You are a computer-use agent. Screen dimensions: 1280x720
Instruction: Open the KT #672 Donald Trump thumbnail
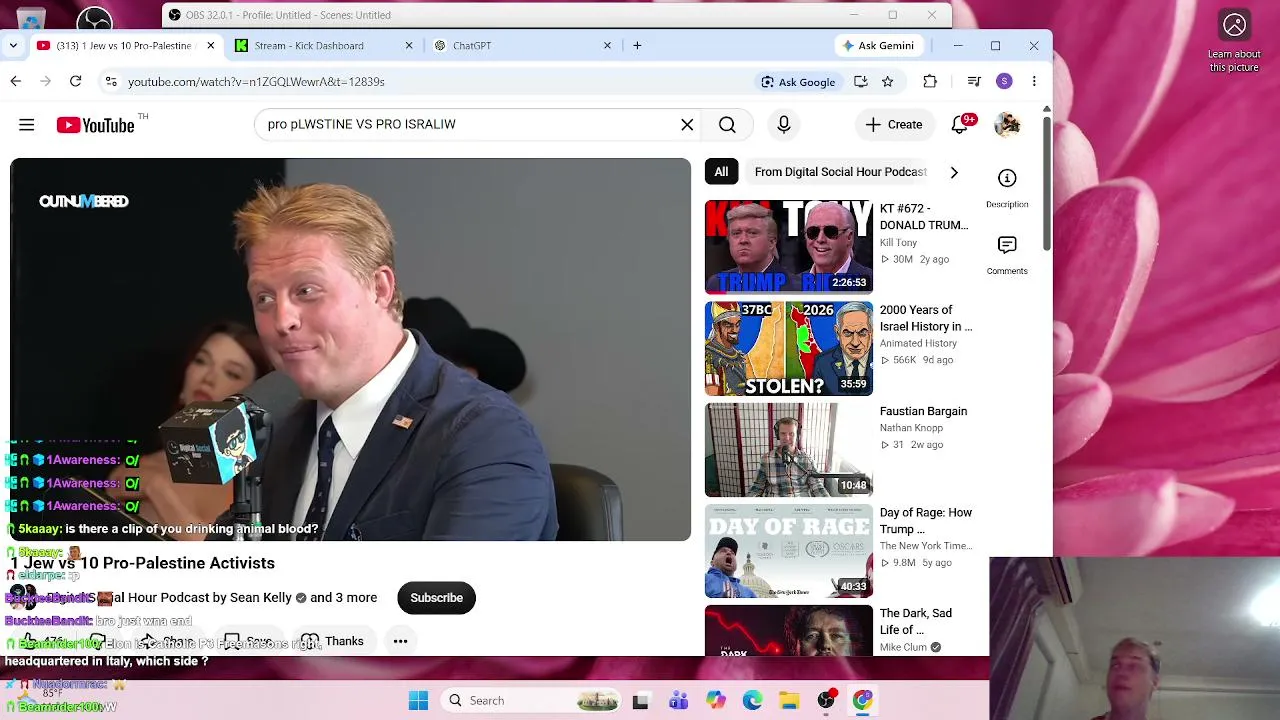pyautogui.click(x=789, y=247)
